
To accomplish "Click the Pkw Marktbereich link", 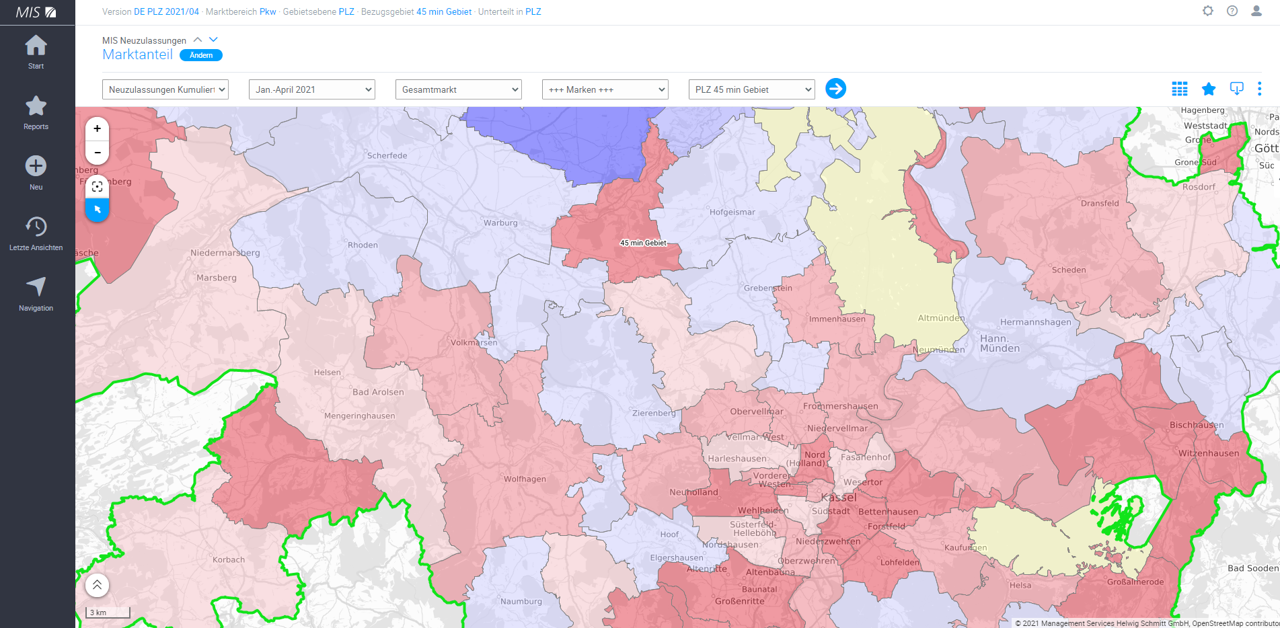I will [x=268, y=12].
